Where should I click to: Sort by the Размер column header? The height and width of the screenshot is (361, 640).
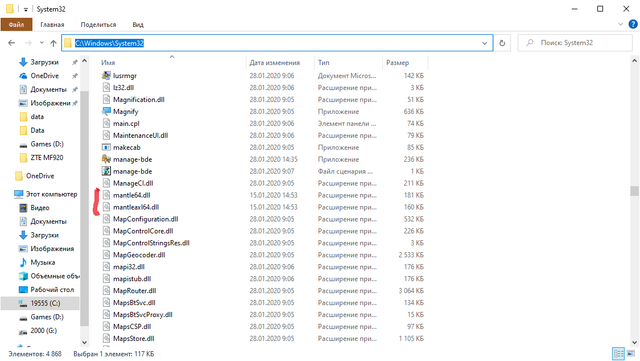398,62
